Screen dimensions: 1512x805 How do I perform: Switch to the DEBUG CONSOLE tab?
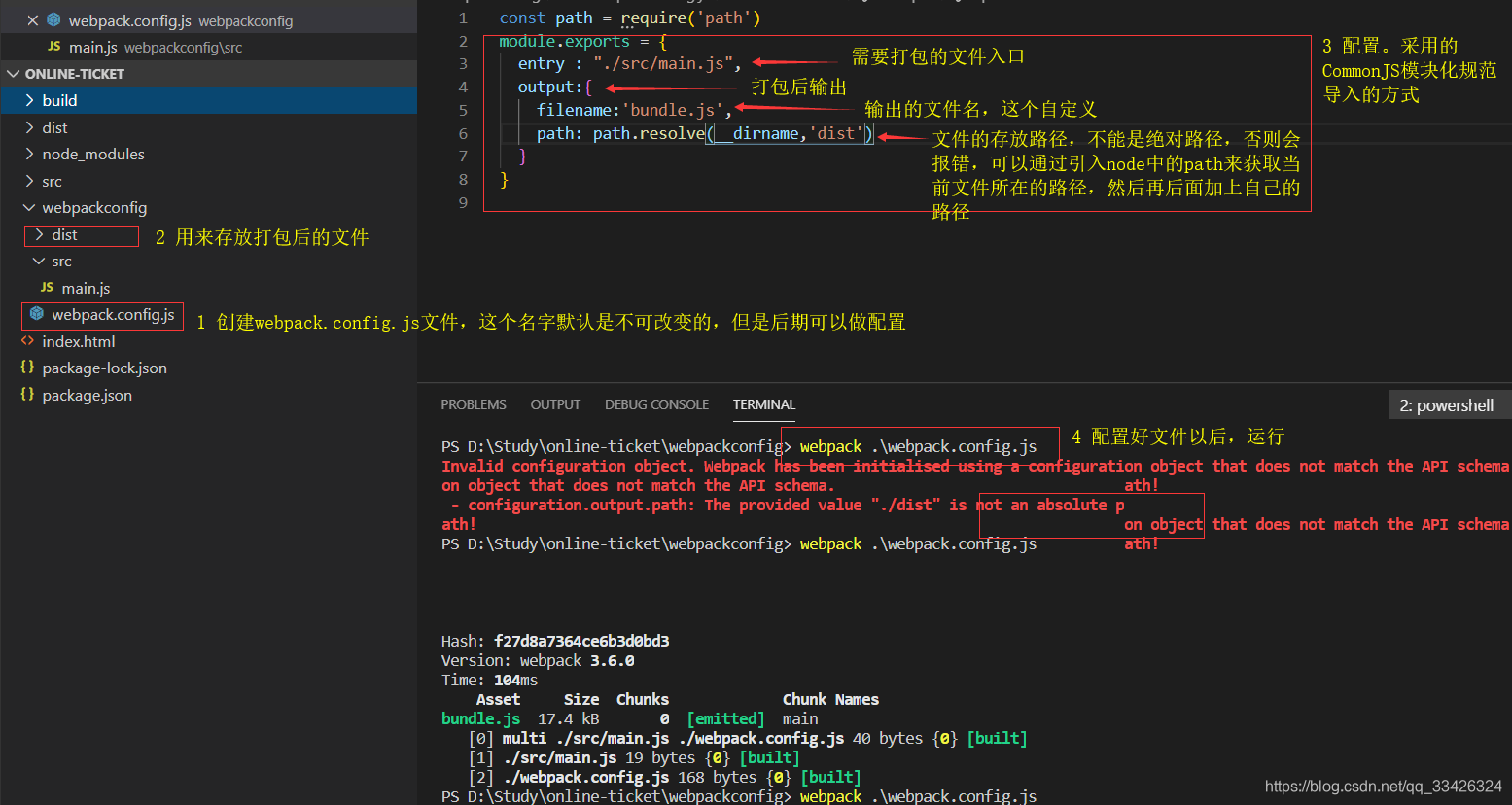[x=656, y=404]
